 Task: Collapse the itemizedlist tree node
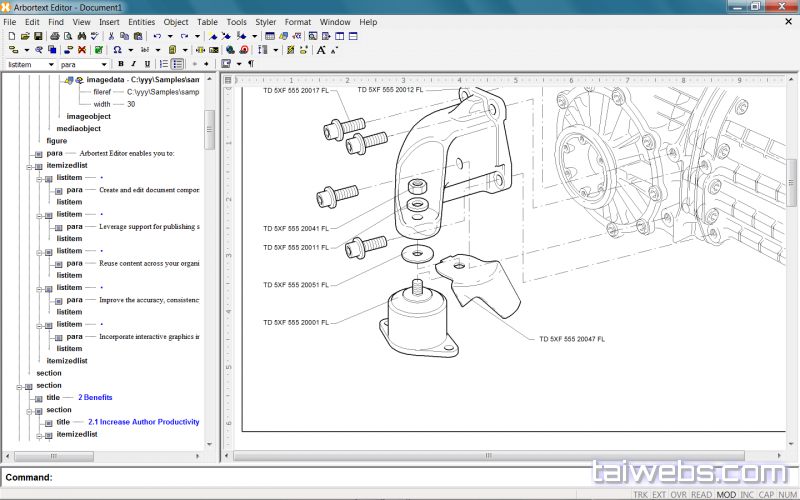[x=29, y=166]
